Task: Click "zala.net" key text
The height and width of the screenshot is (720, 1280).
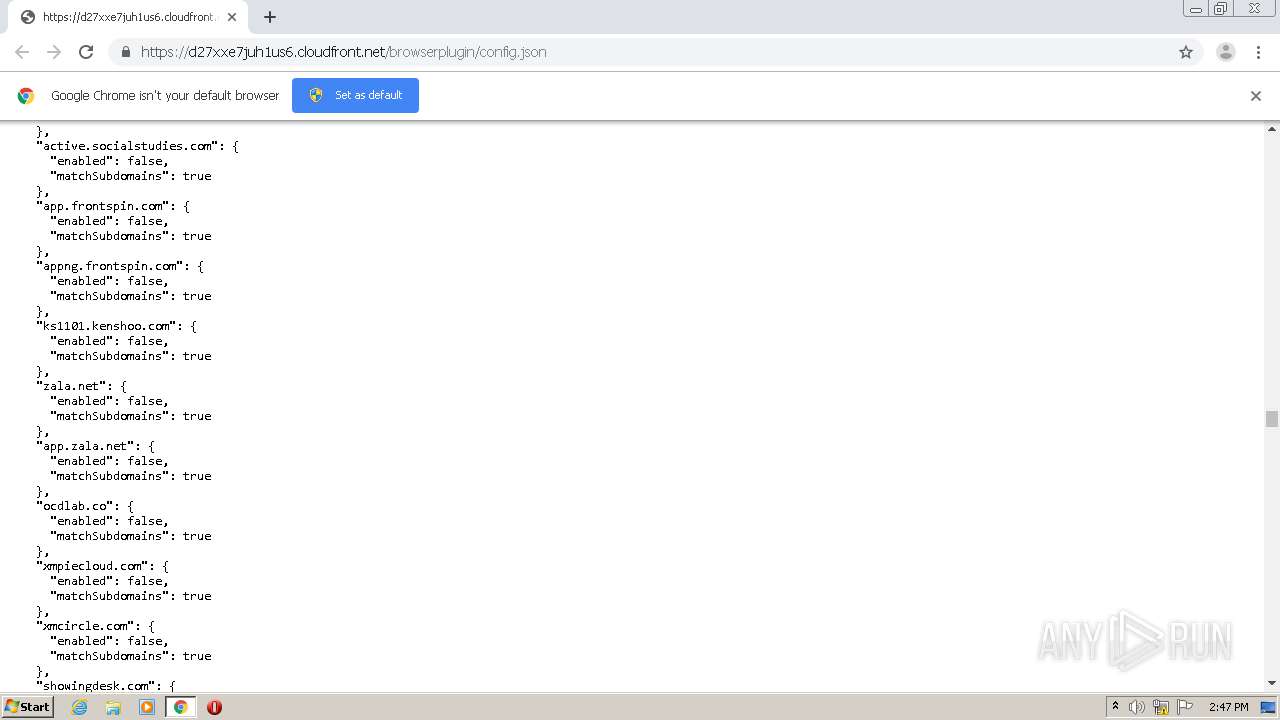Action: pos(72,386)
